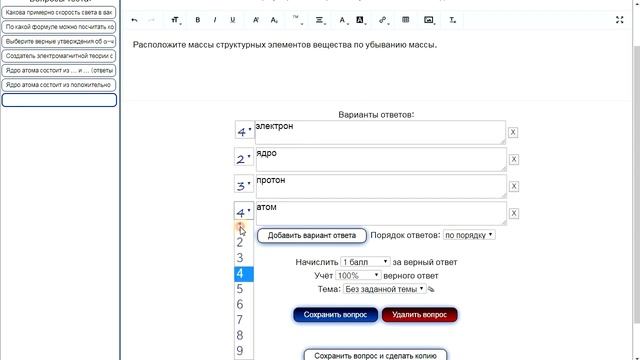
Task: Open order dropdown for "электрон"
Action: tap(244, 131)
